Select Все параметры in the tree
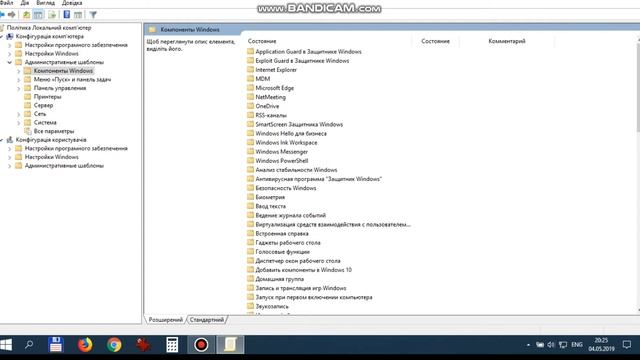The image size is (640, 360). coord(54,131)
